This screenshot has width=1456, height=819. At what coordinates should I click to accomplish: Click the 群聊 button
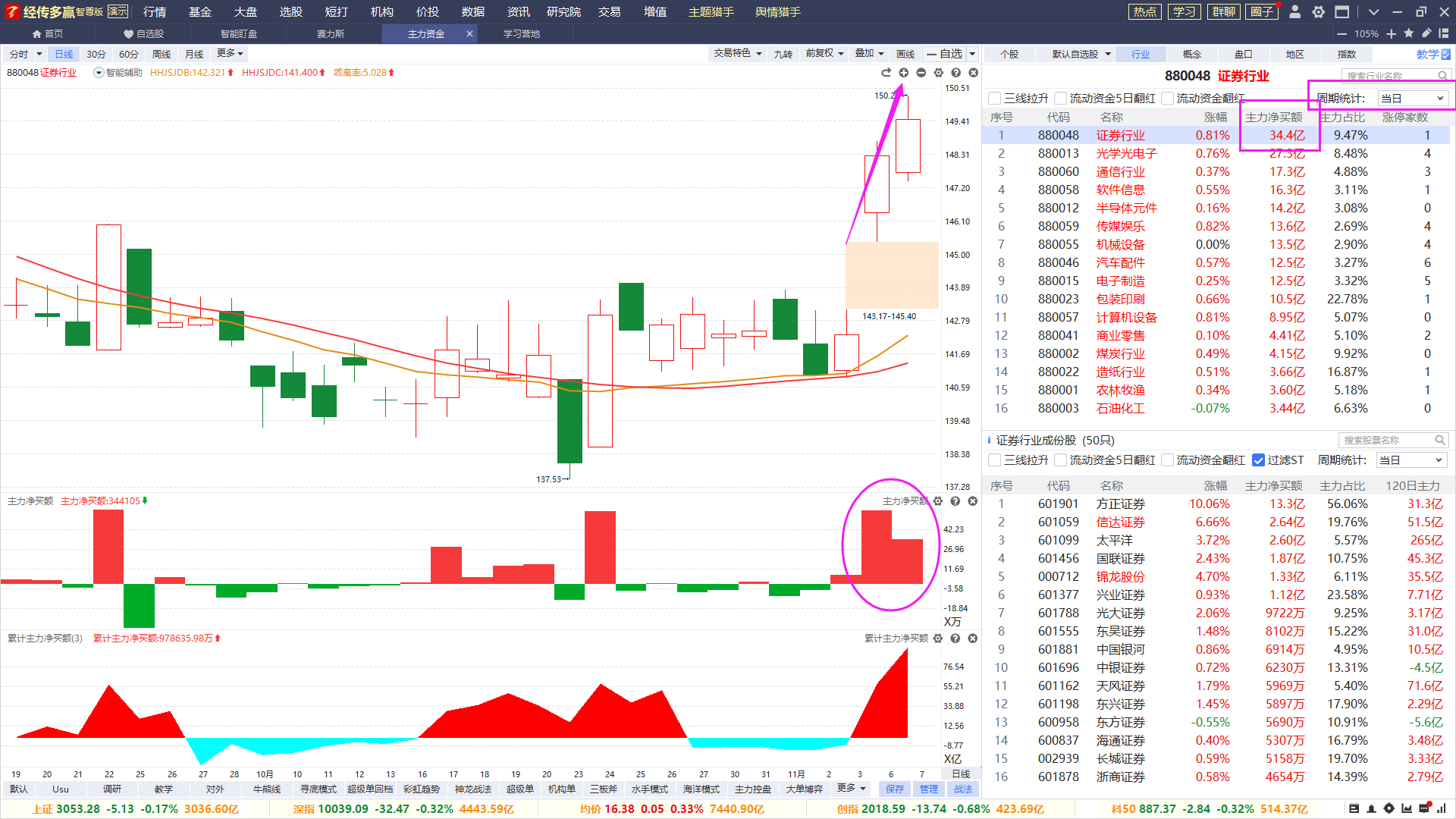point(1224,11)
